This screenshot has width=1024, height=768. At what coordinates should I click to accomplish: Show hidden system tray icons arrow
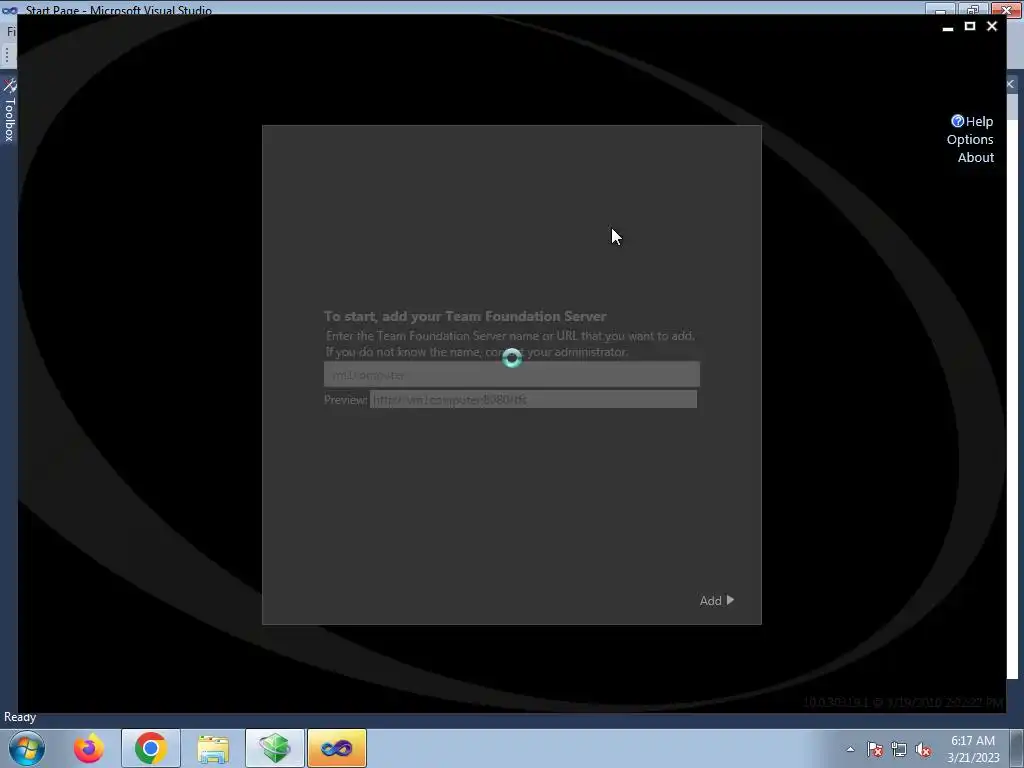tap(850, 749)
